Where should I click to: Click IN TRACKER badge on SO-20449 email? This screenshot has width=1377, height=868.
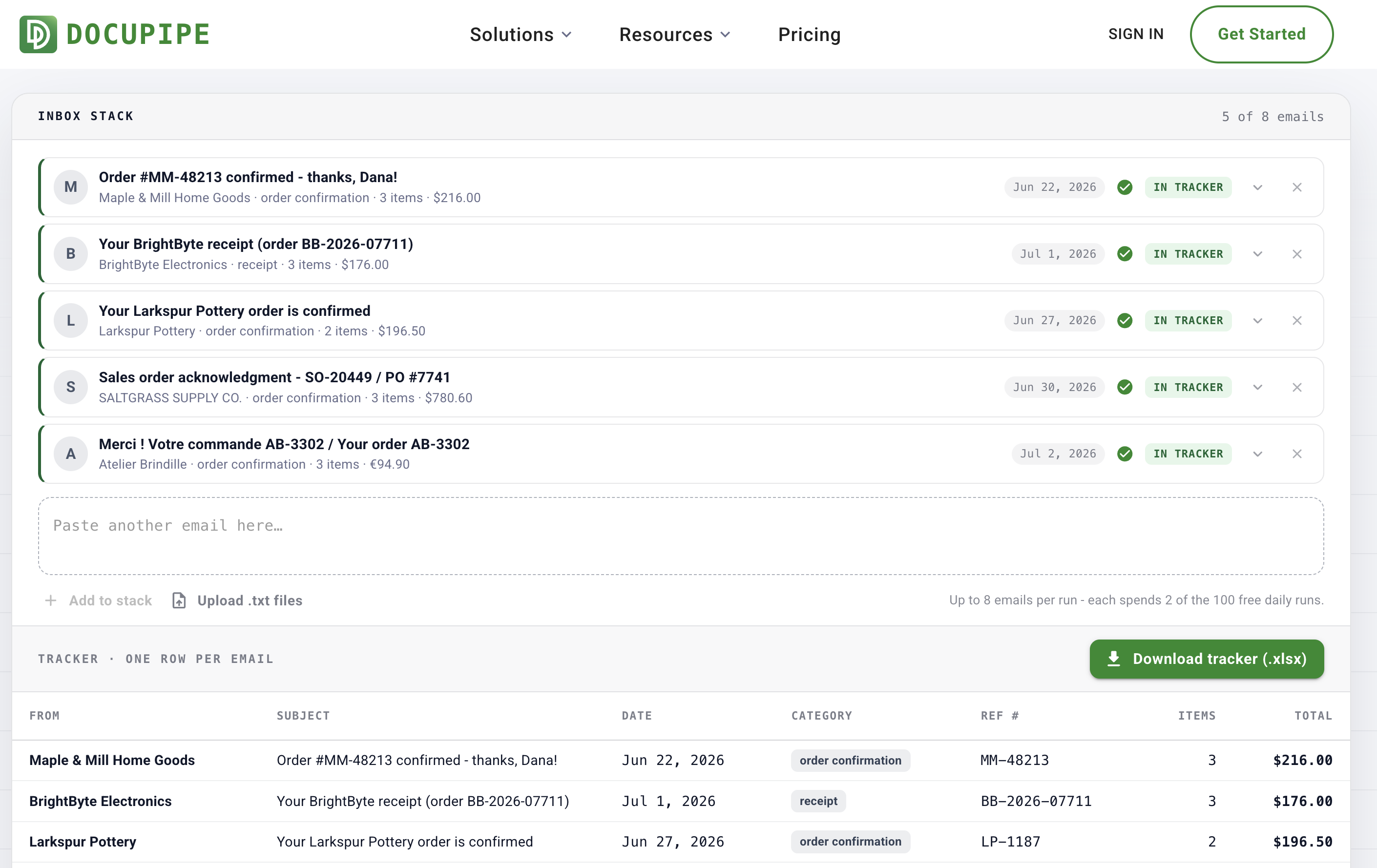coord(1189,387)
